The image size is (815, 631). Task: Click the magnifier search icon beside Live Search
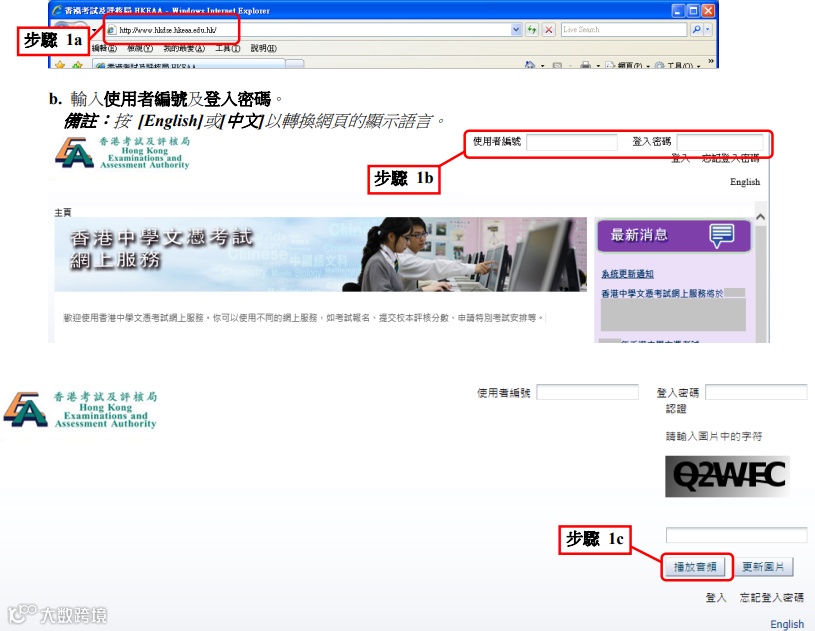tap(696, 30)
